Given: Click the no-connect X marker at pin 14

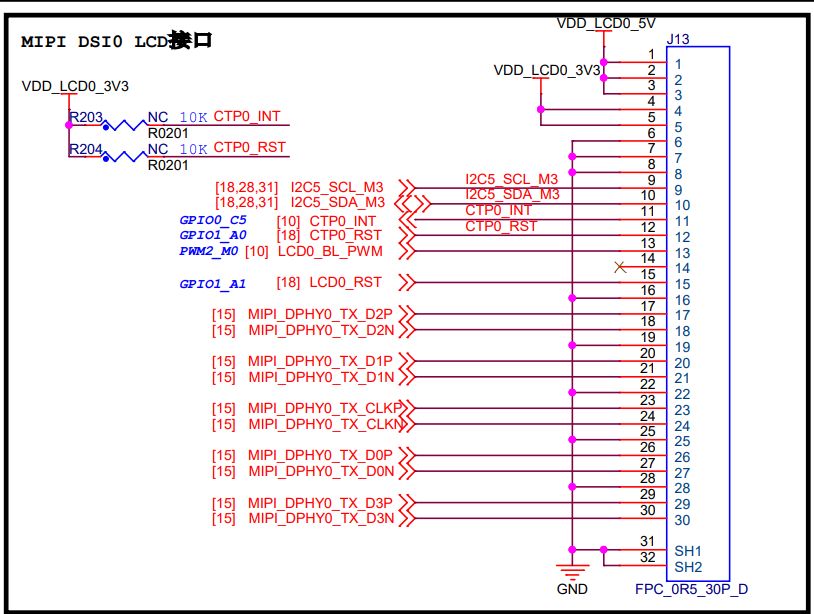Looking at the screenshot, I should coord(620,267).
